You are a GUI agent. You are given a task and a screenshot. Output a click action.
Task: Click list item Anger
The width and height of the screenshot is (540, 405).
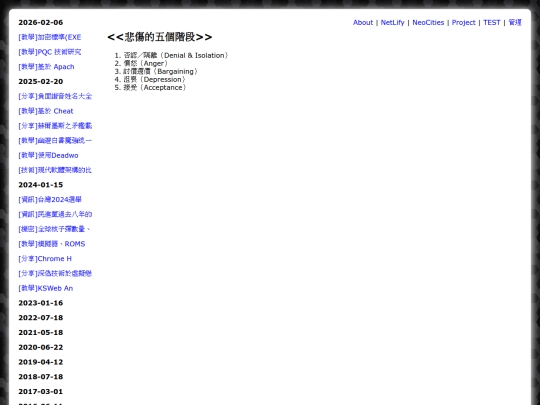[146, 63]
